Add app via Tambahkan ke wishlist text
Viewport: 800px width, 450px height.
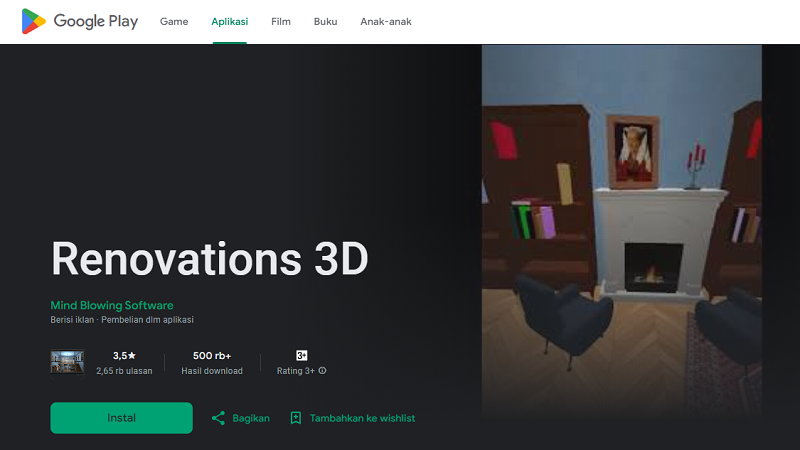[362, 418]
